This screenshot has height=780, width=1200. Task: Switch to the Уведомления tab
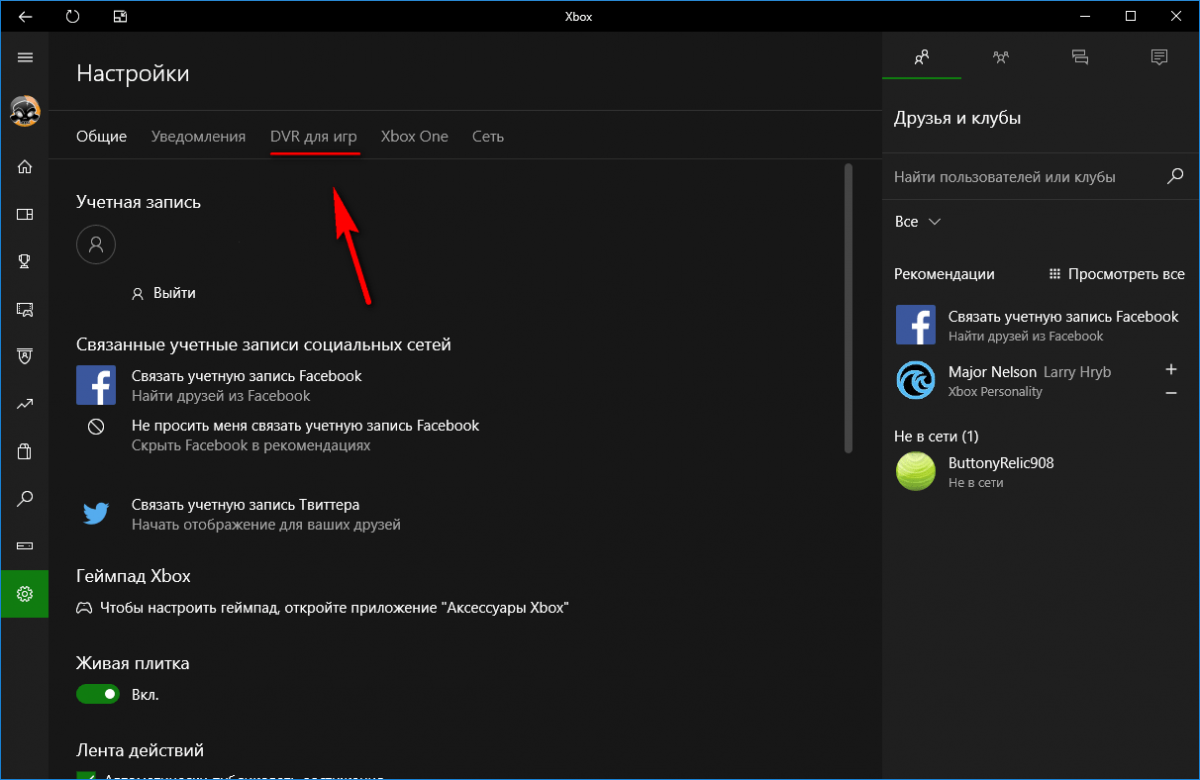point(198,136)
